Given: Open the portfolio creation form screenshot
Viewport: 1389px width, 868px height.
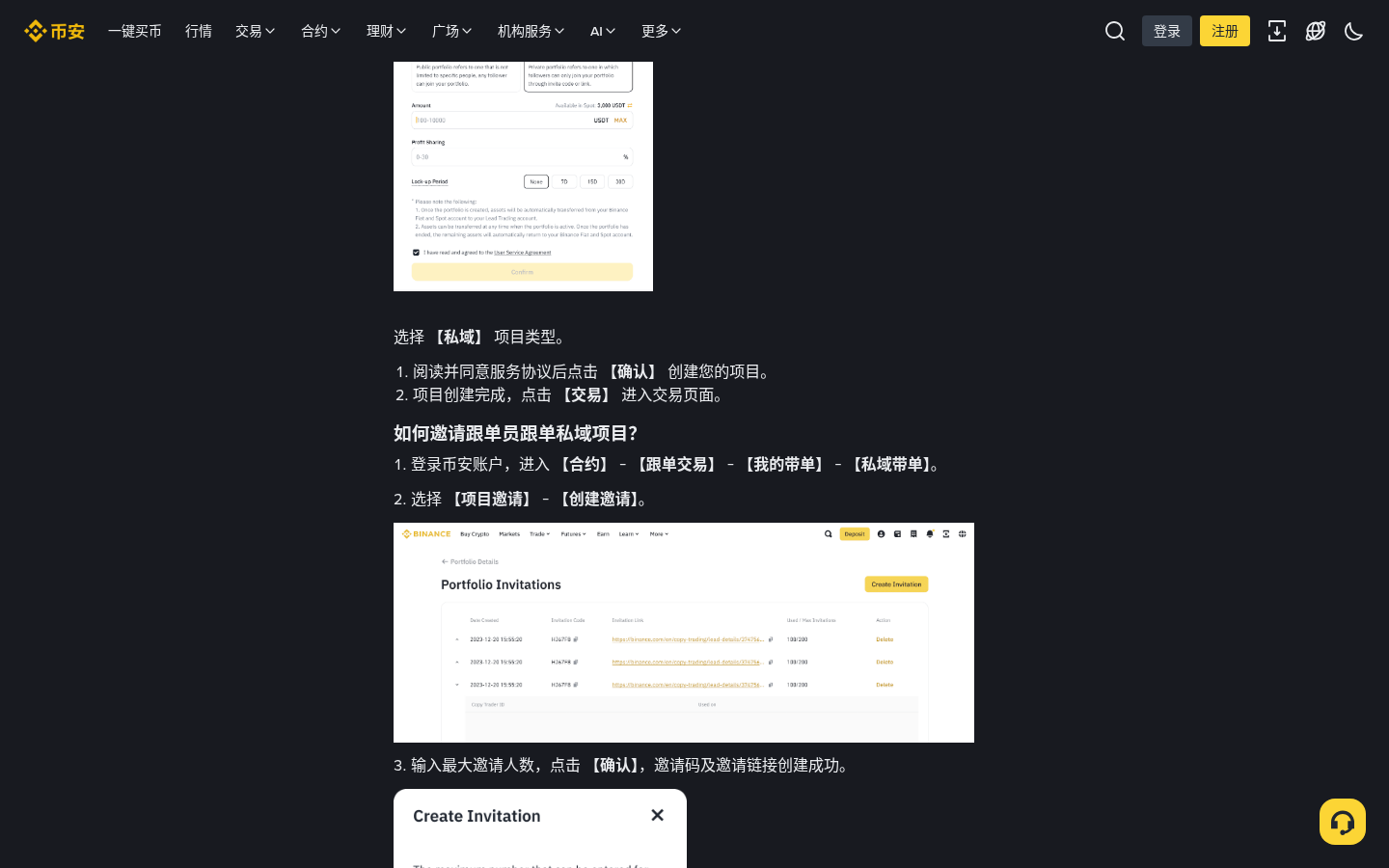Looking at the screenshot, I should pyautogui.click(x=523, y=176).
